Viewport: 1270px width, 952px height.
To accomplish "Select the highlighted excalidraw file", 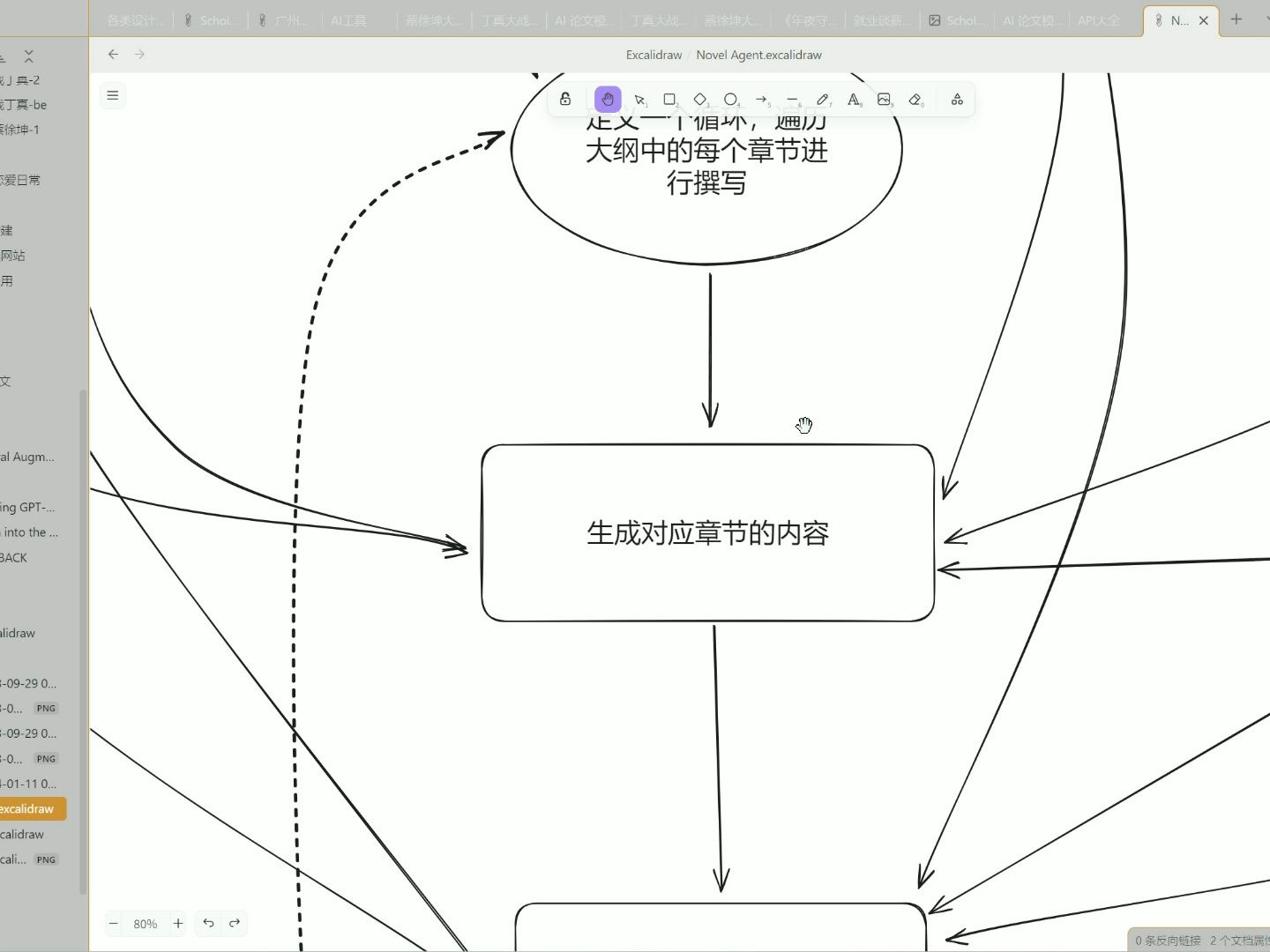I will [31, 808].
